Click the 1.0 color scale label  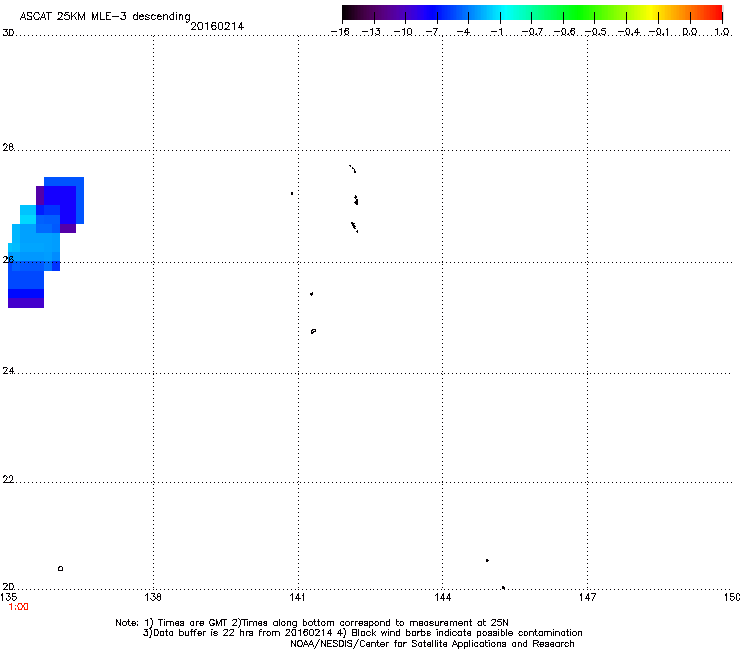pos(722,32)
